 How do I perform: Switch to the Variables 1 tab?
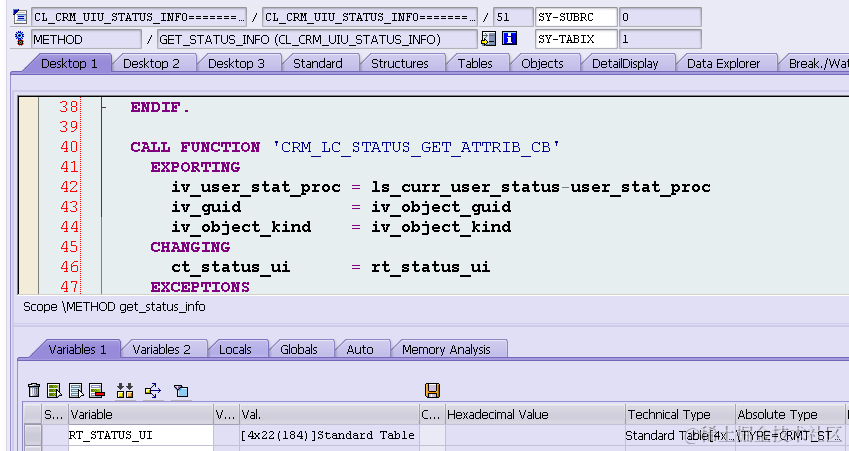77,349
